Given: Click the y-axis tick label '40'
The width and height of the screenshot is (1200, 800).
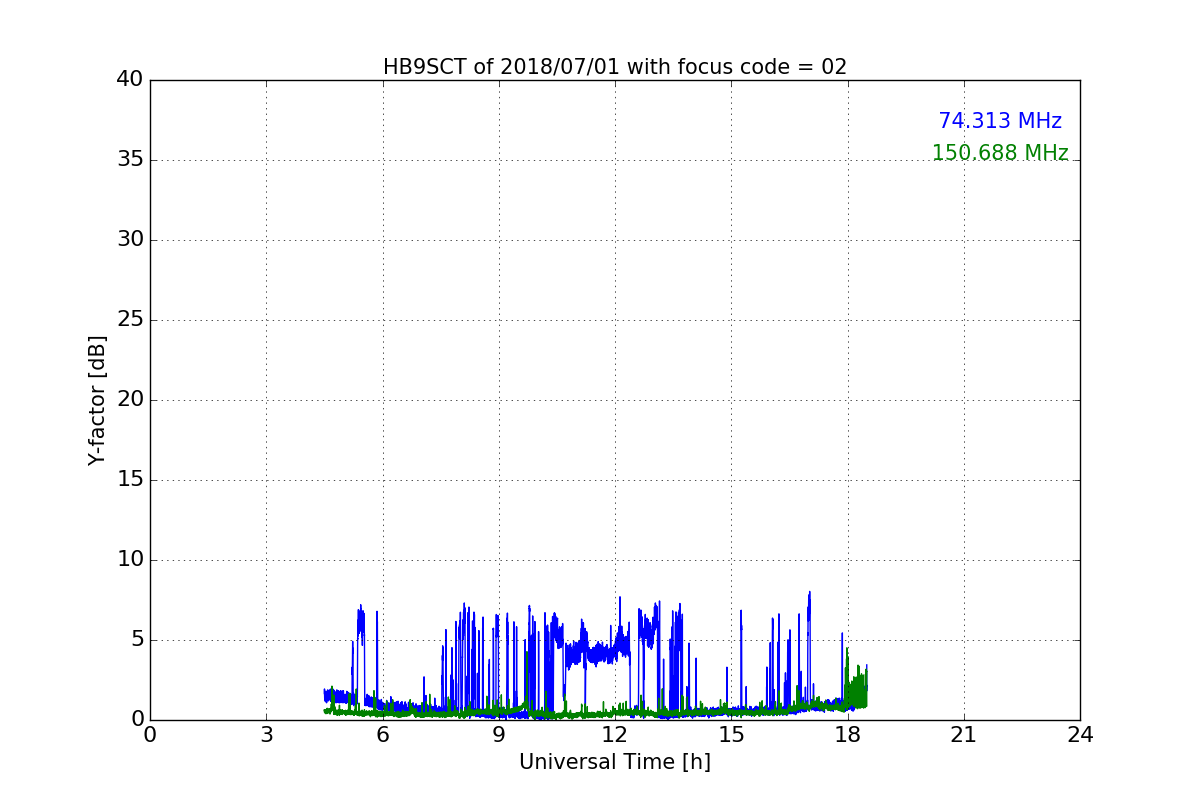Looking at the screenshot, I should tap(130, 80).
